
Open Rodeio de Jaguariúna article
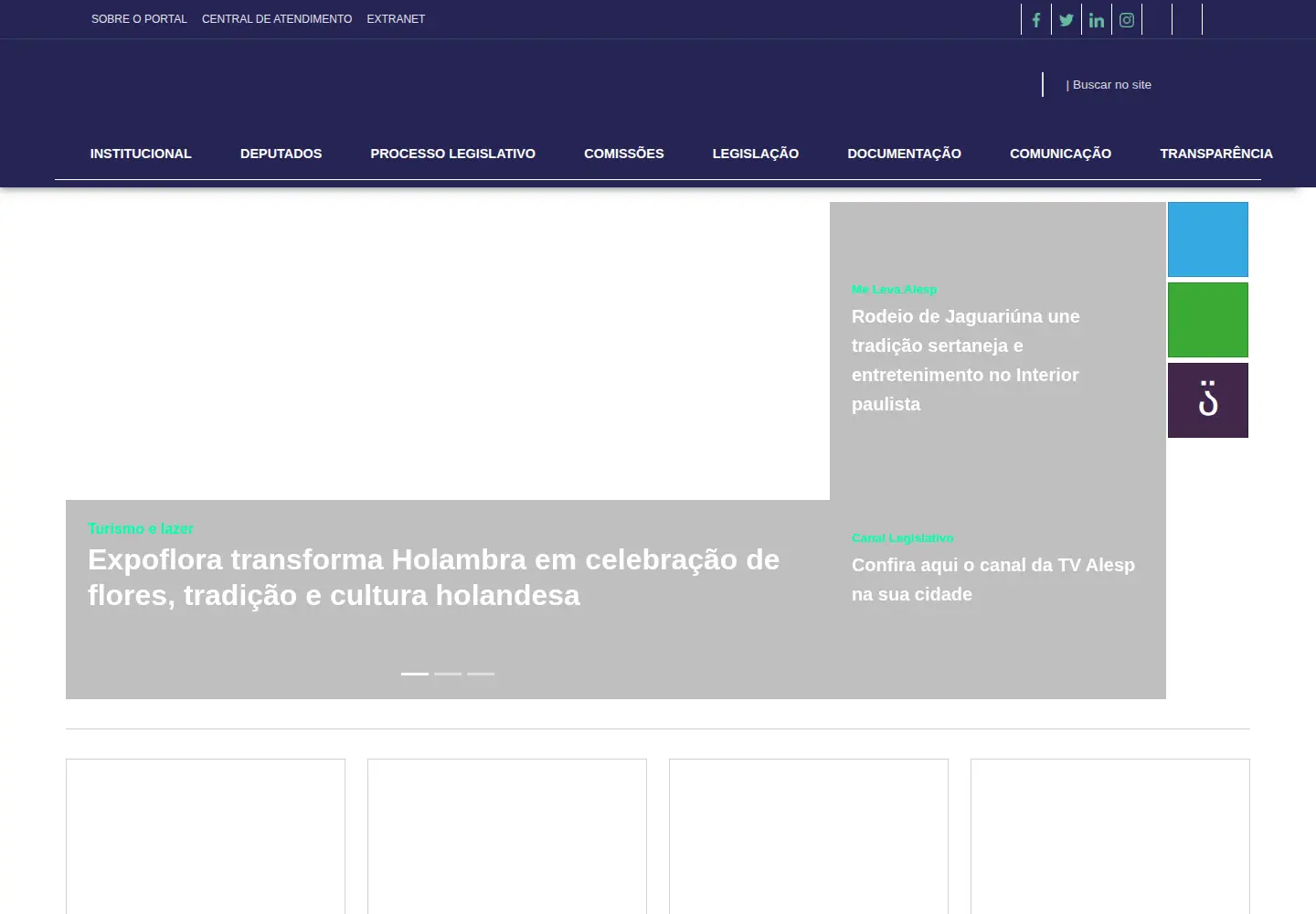[x=966, y=360]
